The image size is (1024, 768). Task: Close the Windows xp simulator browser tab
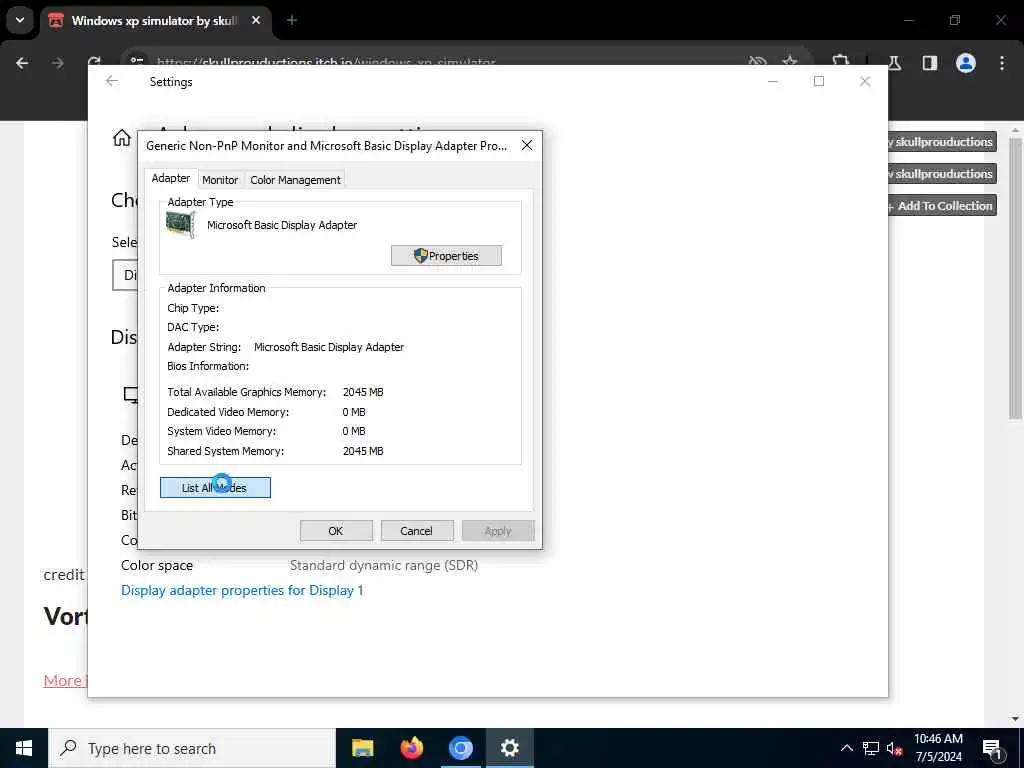pos(256,20)
